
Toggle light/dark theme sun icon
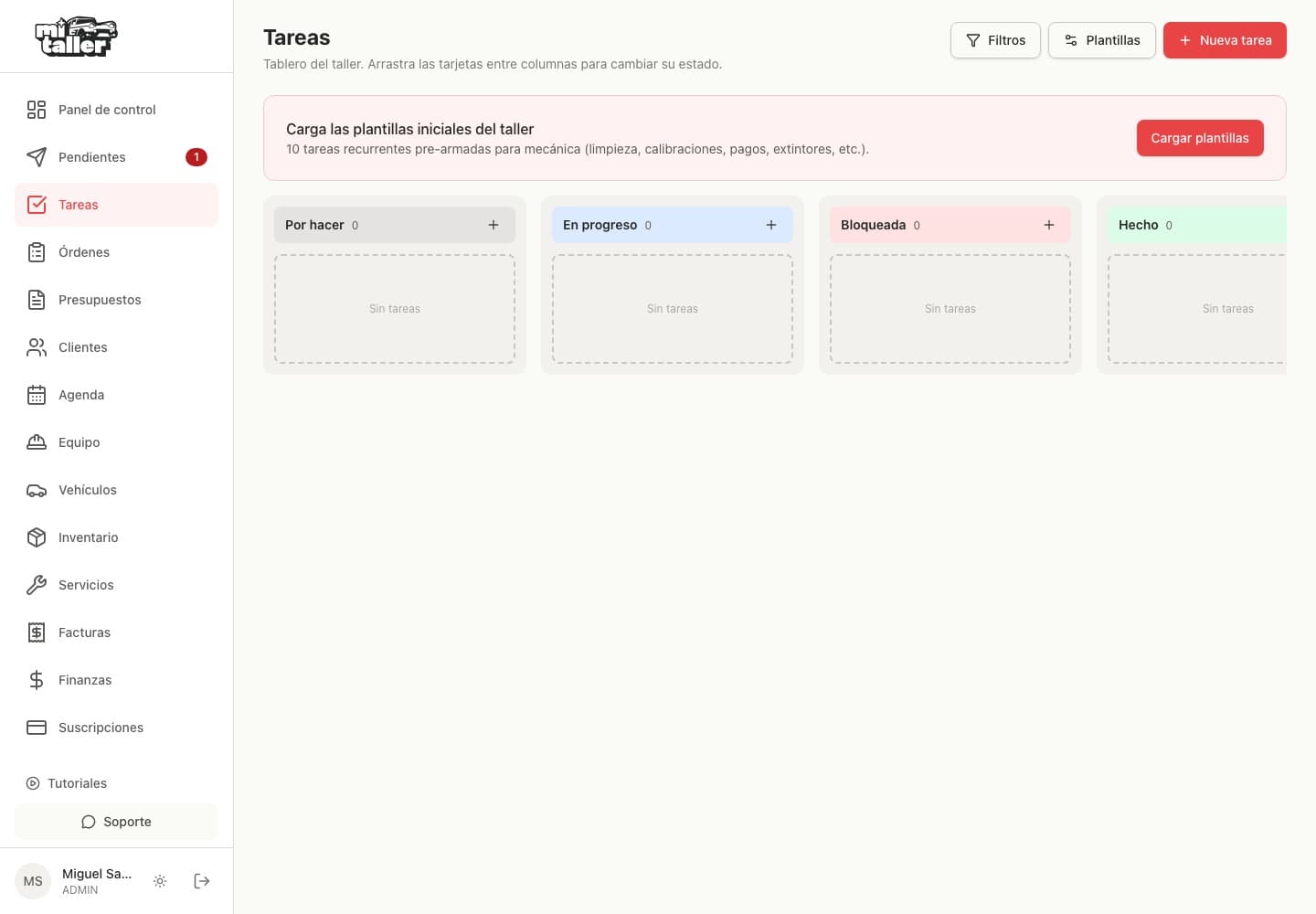[x=160, y=881]
